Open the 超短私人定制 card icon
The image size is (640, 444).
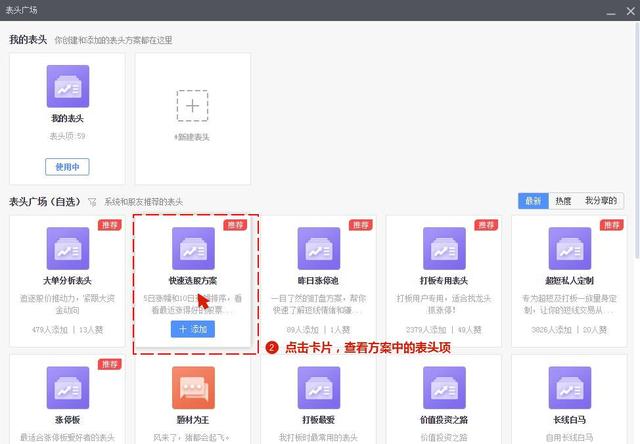570,249
